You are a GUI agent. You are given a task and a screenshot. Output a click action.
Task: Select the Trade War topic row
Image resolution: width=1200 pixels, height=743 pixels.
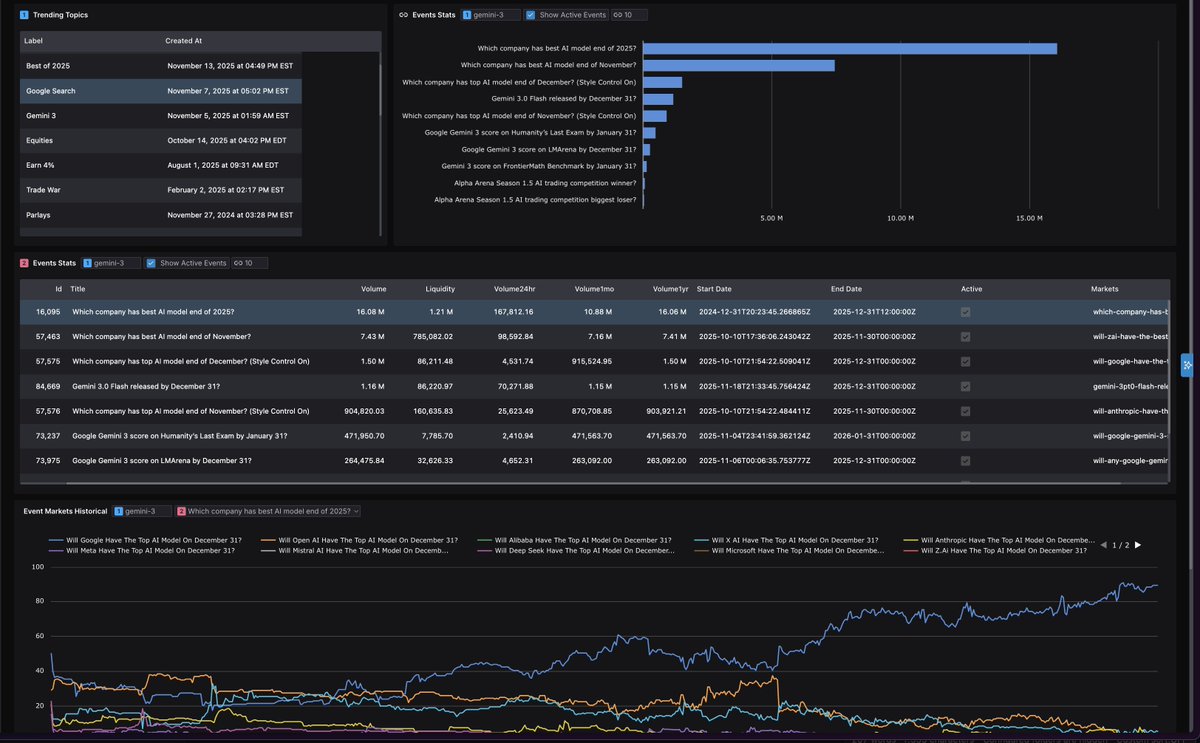click(160, 190)
